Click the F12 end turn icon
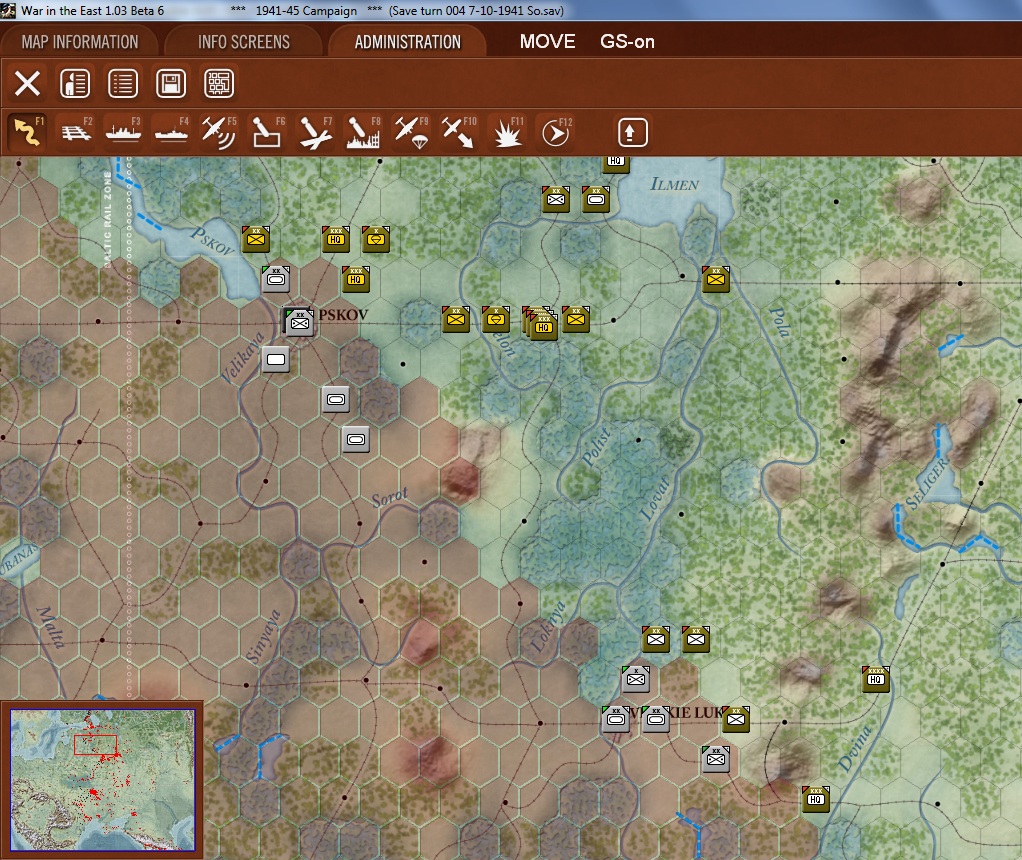Image resolution: width=1022 pixels, height=860 pixels. pos(555,132)
